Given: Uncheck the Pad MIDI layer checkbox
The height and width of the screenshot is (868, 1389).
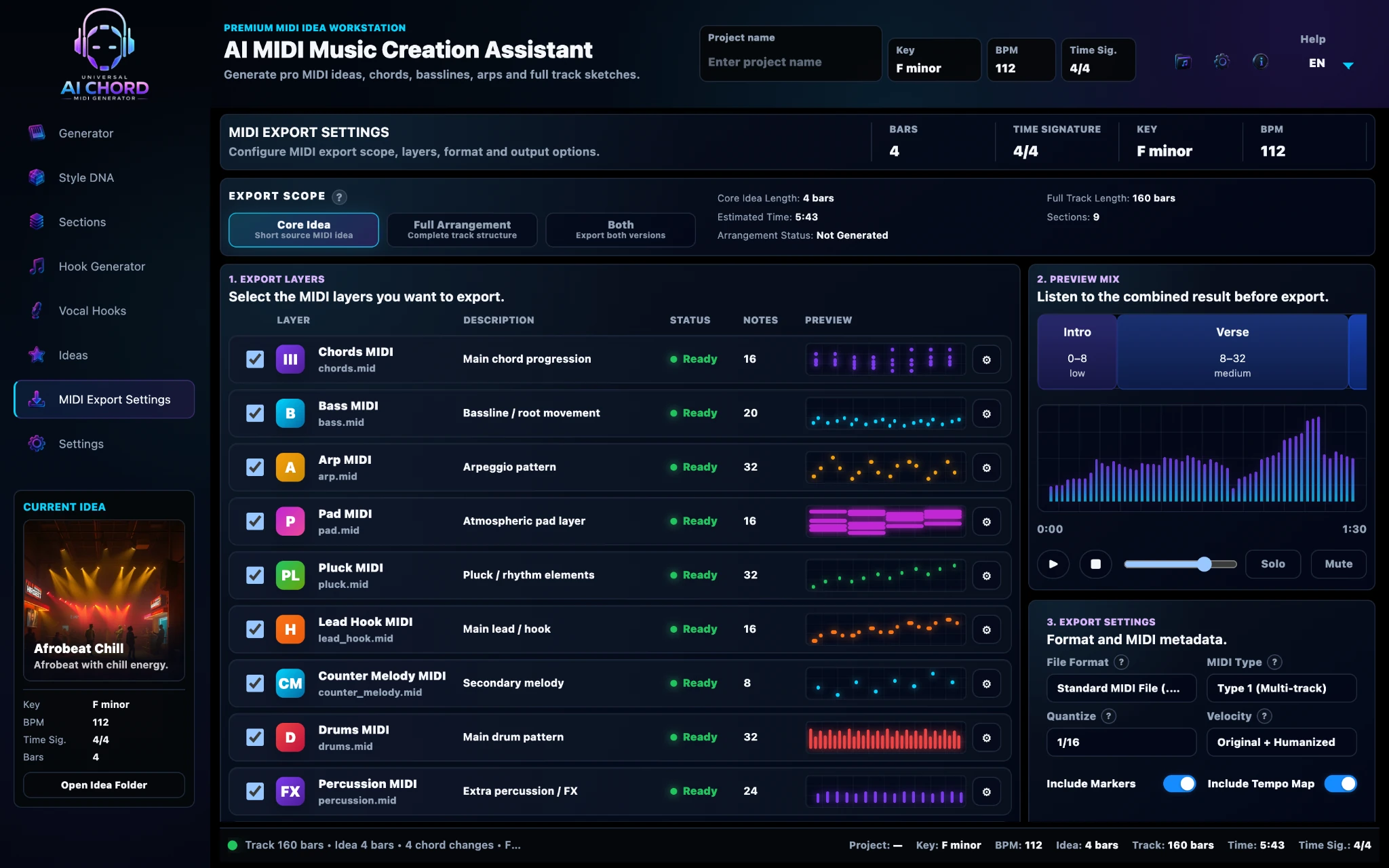Looking at the screenshot, I should click(255, 521).
